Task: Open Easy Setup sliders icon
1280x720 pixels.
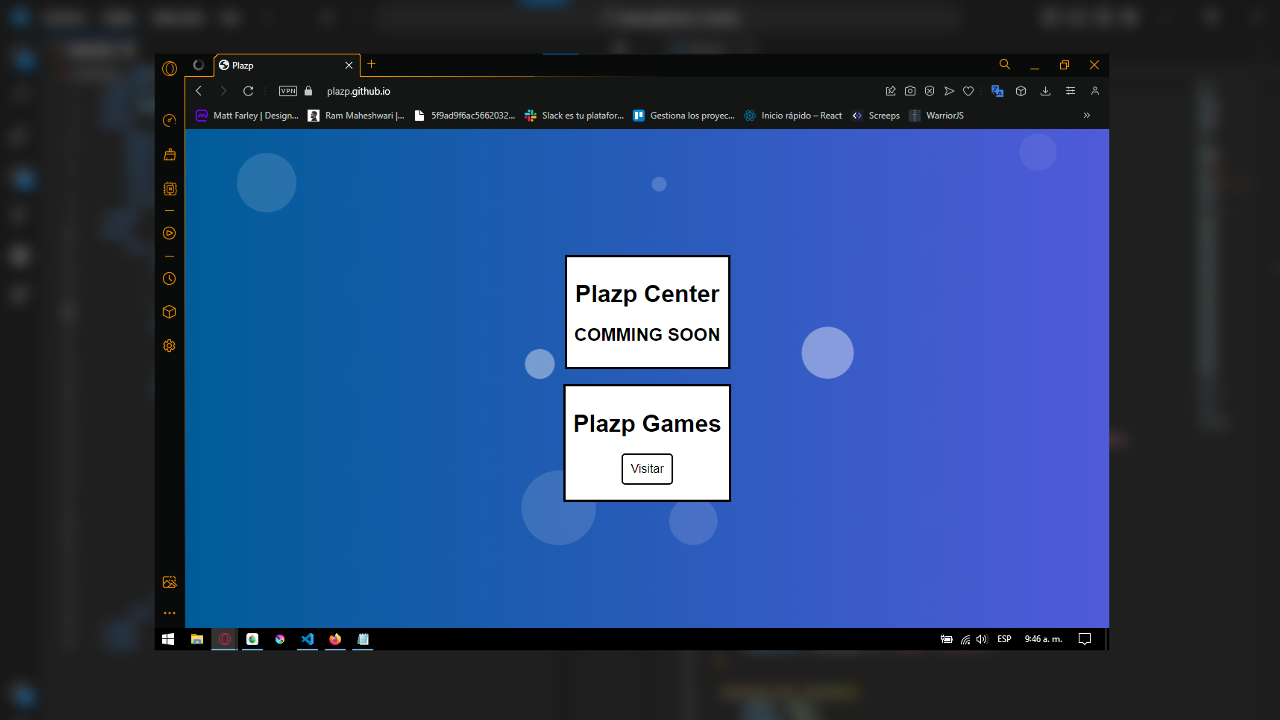Action: 1070,91
